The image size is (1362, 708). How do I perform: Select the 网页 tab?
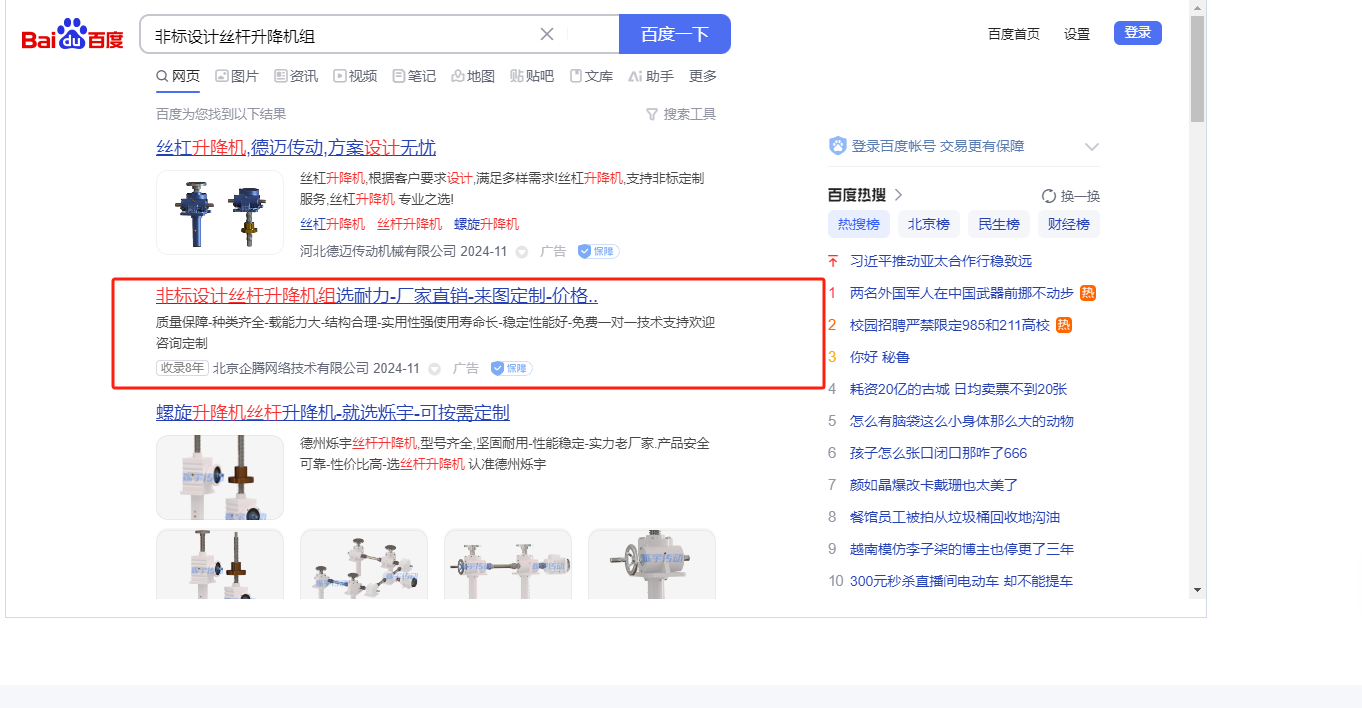click(x=178, y=76)
